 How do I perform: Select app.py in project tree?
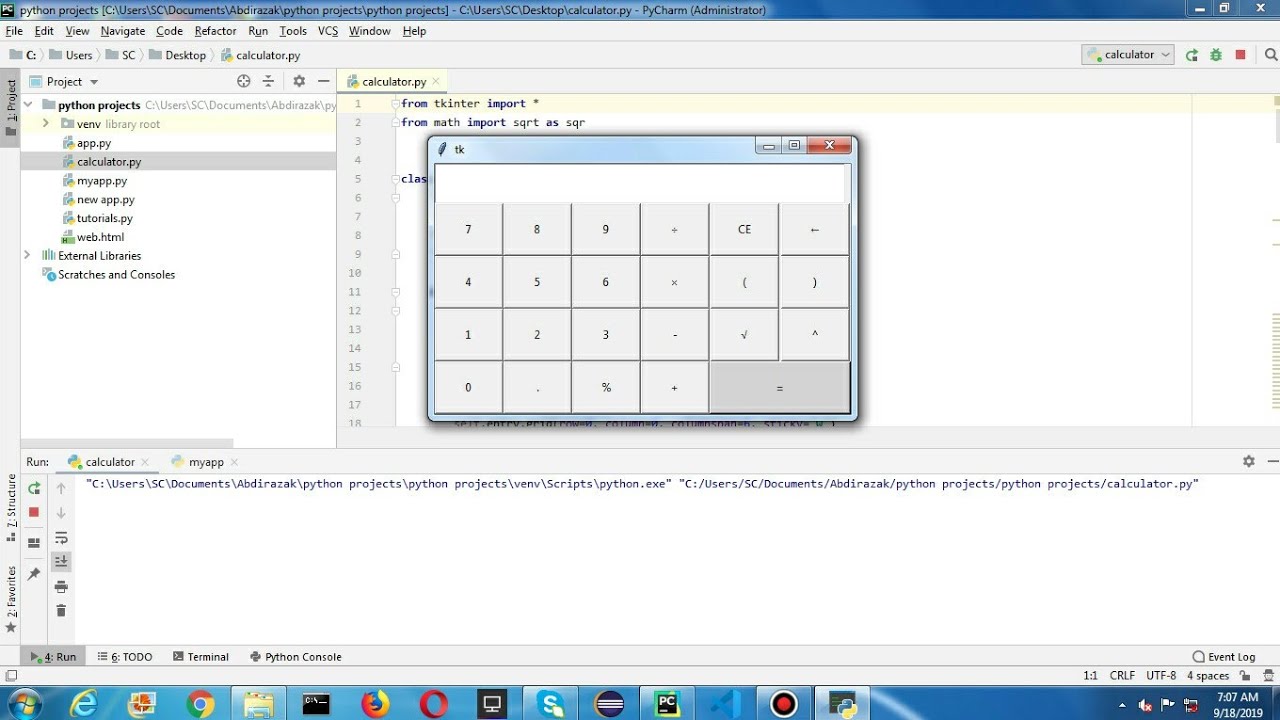tap(93, 143)
